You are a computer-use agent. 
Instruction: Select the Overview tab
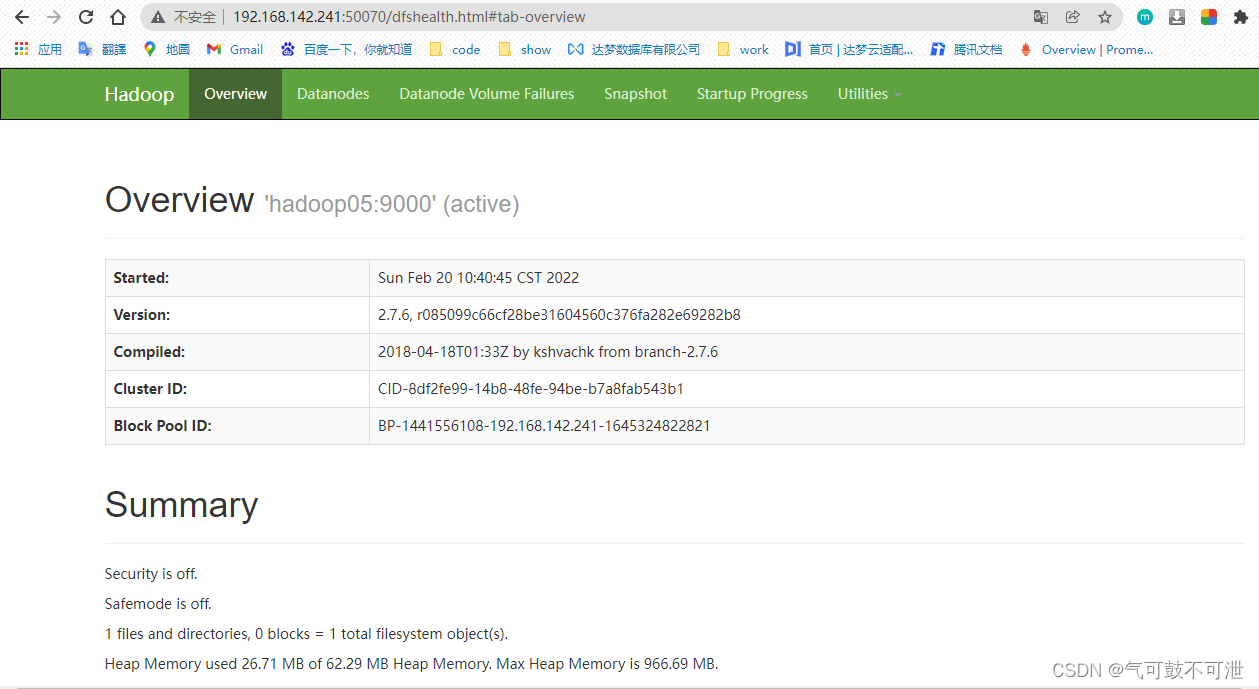click(x=235, y=94)
